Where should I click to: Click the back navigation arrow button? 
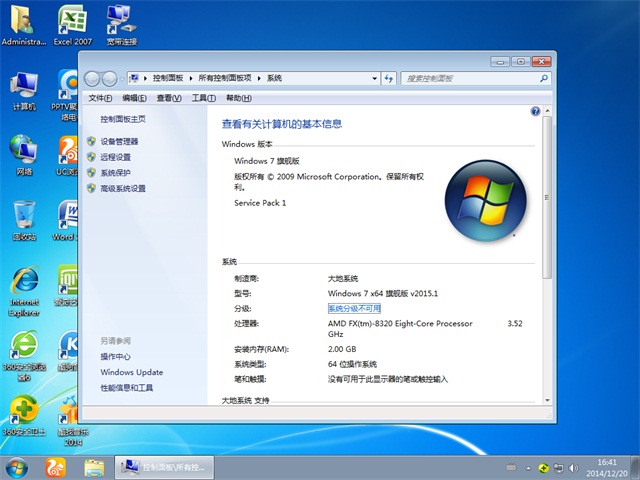click(x=93, y=78)
